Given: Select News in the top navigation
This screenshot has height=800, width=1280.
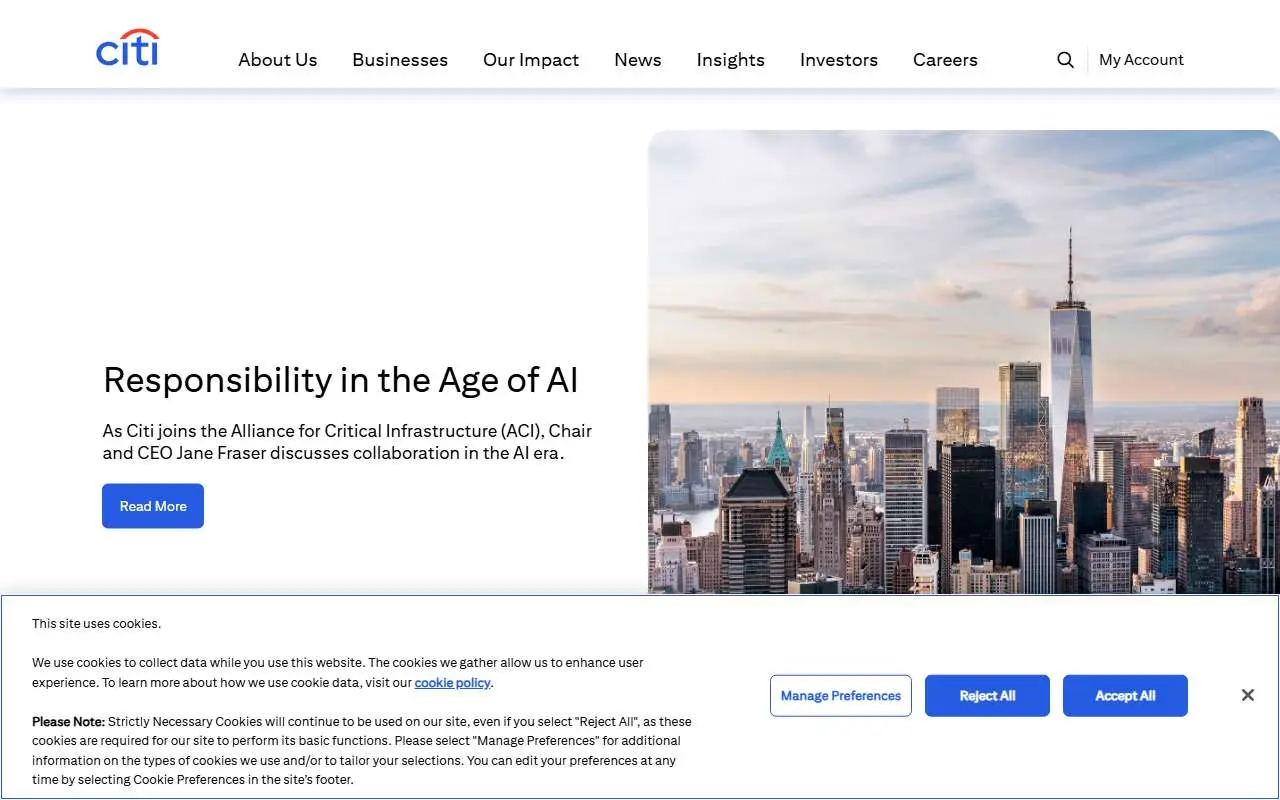Looking at the screenshot, I should coord(638,60).
